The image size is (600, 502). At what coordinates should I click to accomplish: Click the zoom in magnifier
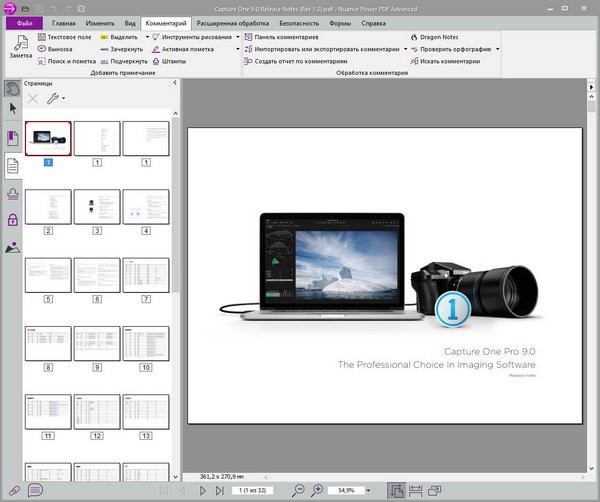coord(318,491)
